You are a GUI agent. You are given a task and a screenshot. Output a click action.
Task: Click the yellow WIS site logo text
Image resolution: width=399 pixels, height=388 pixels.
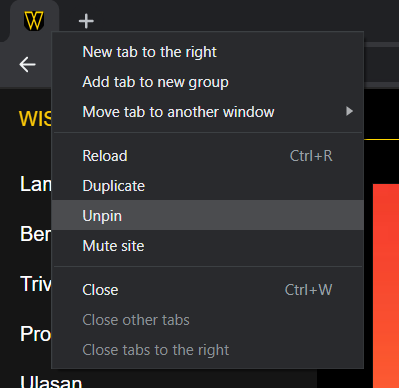tap(35, 119)
